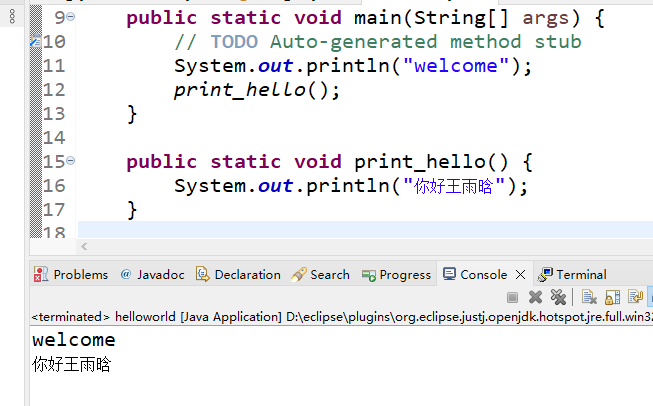
Task: Click the Declaration tab icon
Action: pyautogui.click(x=202, y=274)
